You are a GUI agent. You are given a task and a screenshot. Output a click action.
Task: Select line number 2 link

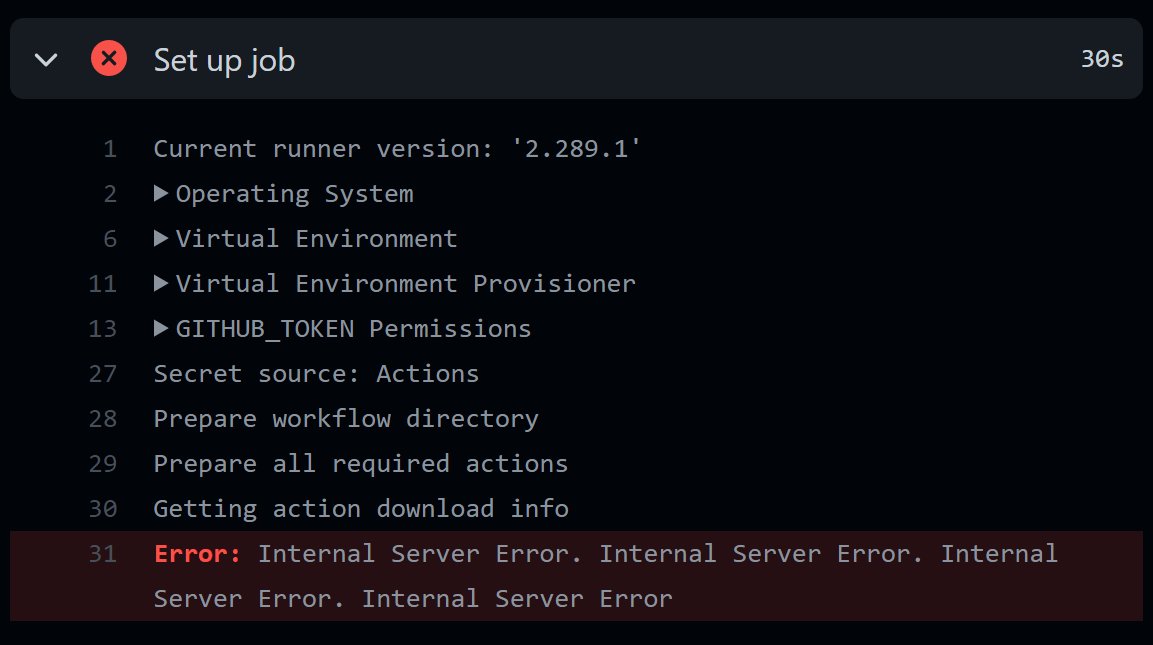[110, 194]
